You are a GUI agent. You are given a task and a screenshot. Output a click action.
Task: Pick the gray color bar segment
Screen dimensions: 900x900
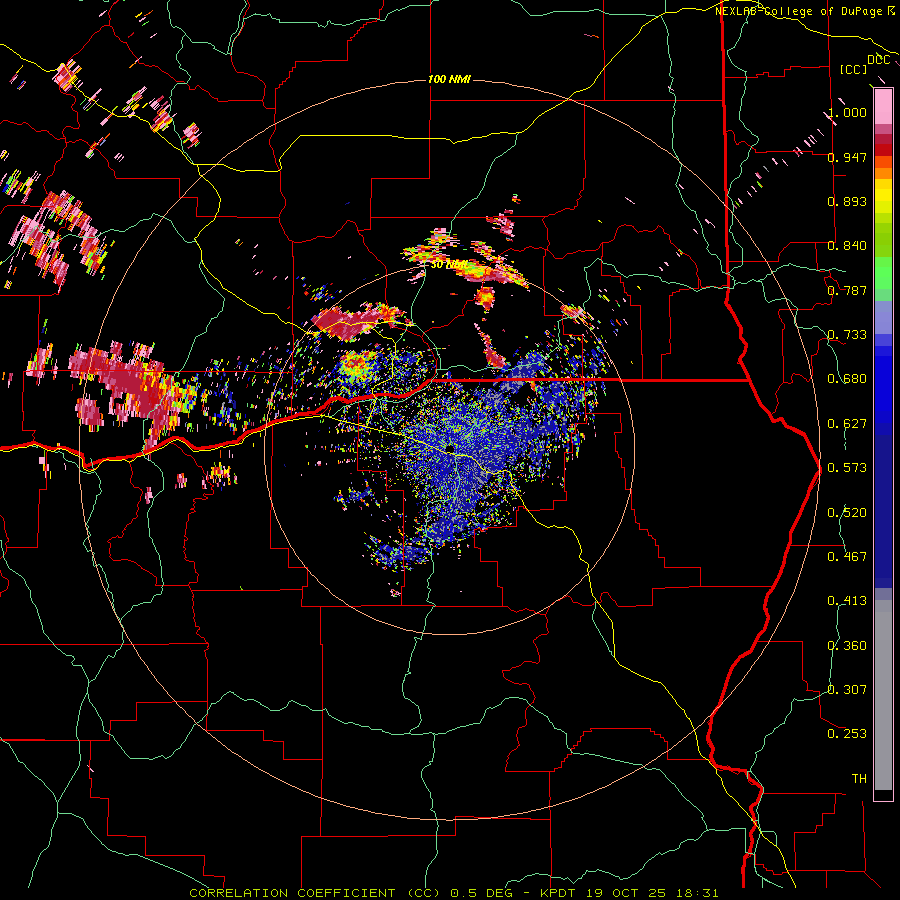(883, 695)
